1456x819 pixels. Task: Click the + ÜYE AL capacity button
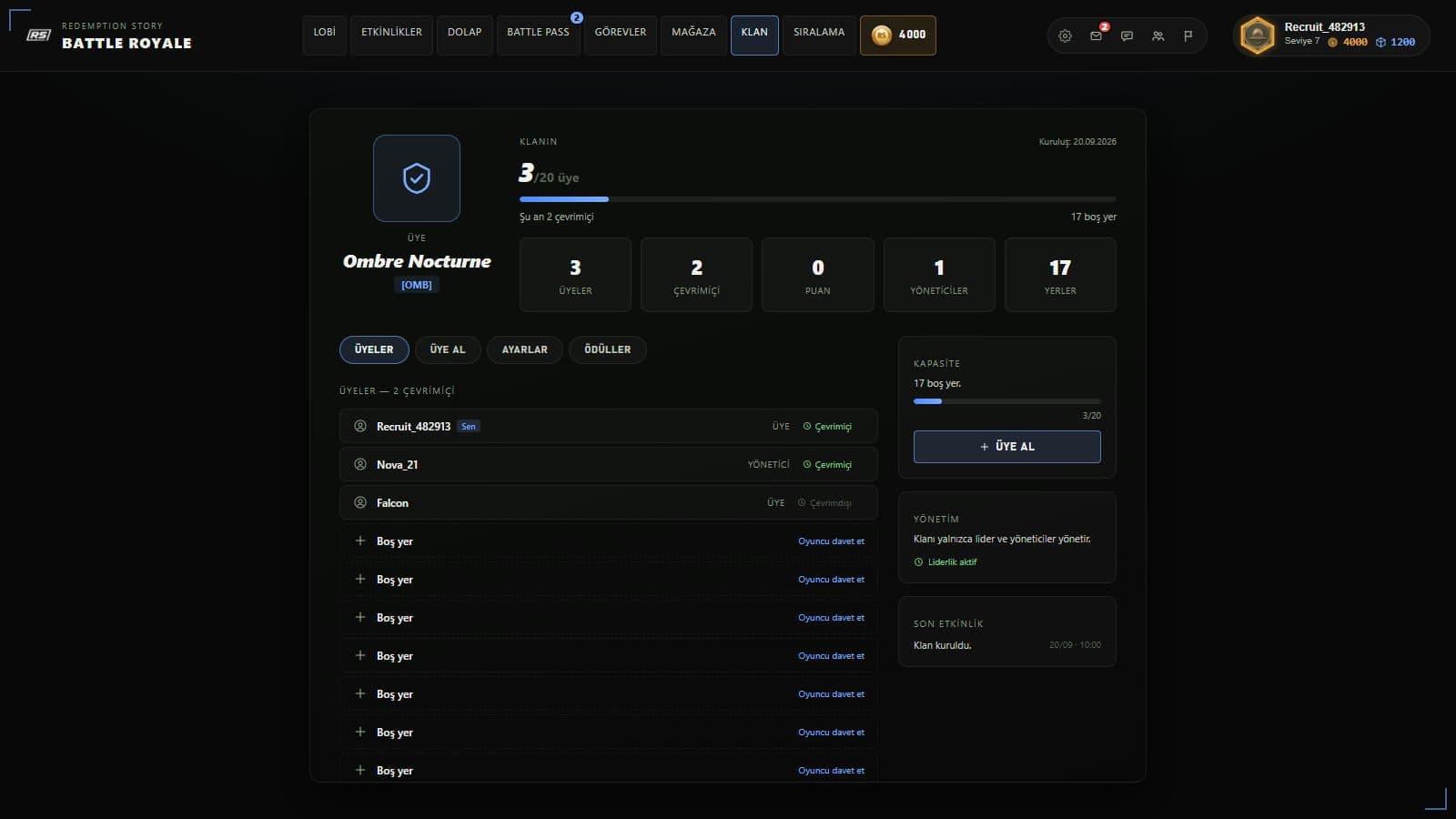coord(1007,447)
